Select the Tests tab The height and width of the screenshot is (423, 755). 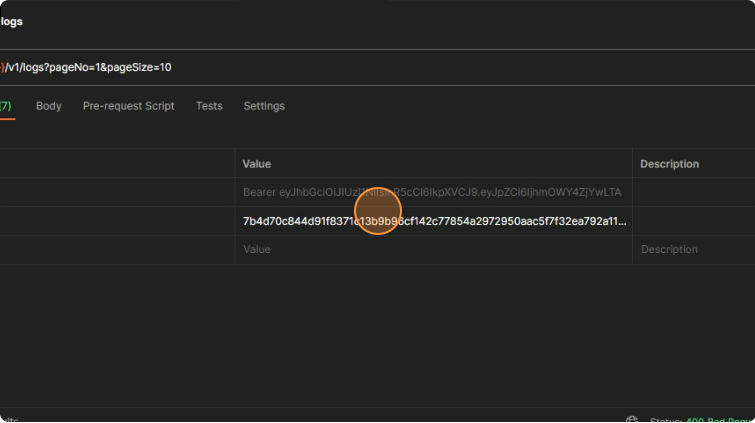(209, 106)
